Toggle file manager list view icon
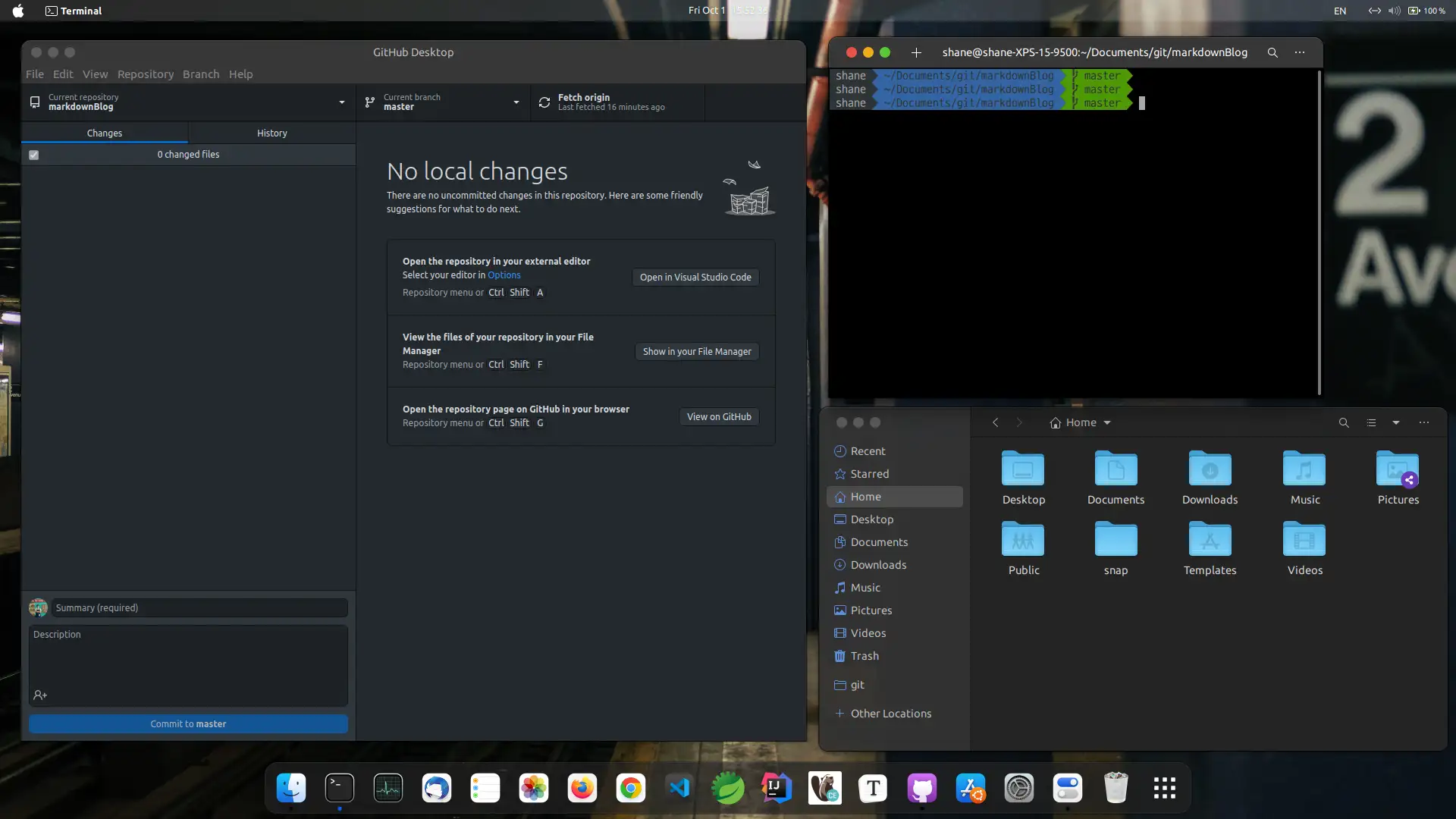Image resolution: width=1456 pixels, height=819 pixels. [x=1371, y=423]
